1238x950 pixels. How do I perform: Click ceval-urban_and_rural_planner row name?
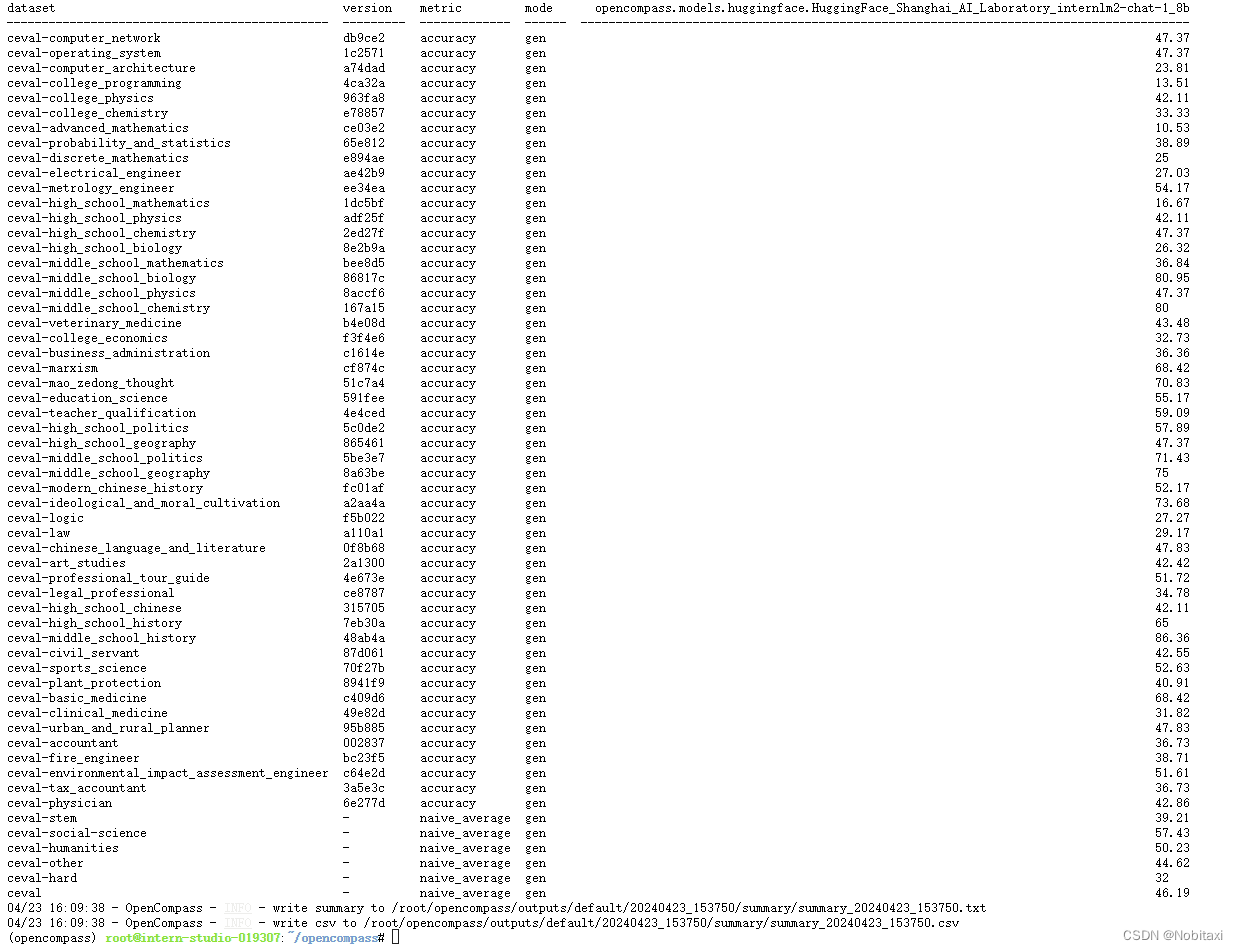click(108, 728)
